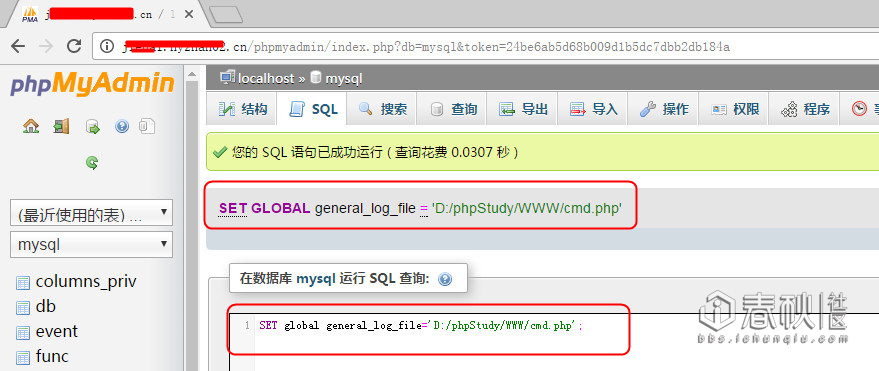Open the 操作 (Operations) tab
The height and width of the screenshot is (371, 879).
[663, 109]
